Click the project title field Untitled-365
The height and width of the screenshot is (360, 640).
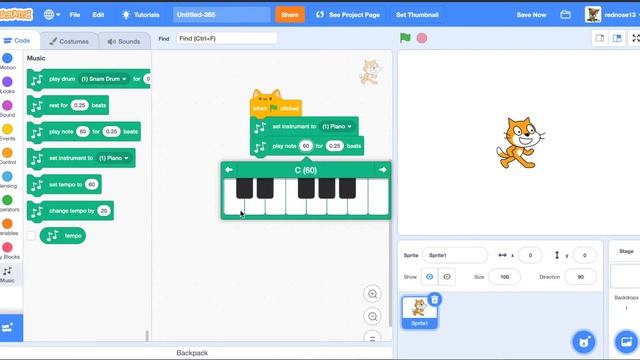221,15
